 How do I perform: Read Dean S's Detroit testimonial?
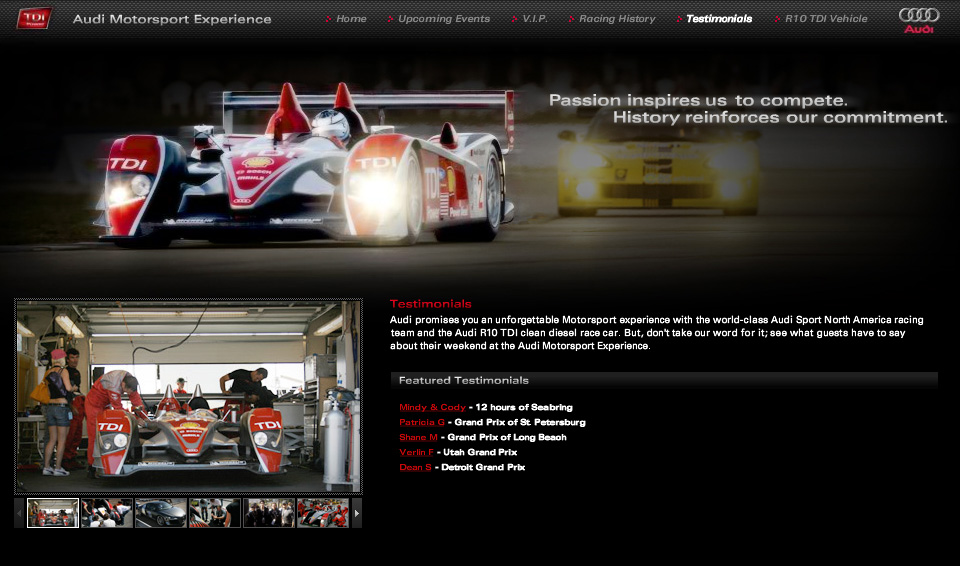click(415, 467)
